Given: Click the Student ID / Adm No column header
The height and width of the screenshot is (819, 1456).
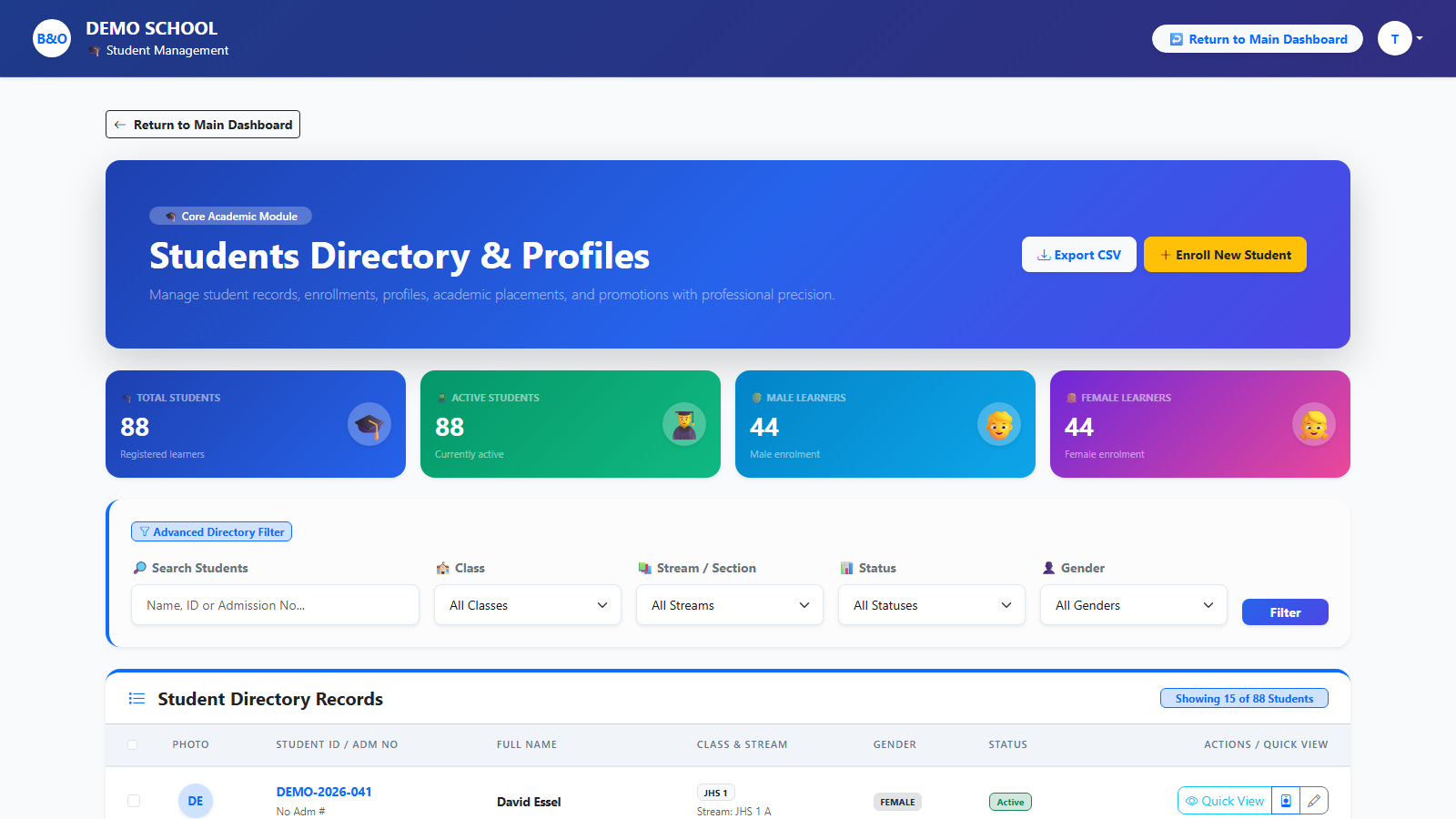Looking at the screenshot, I should pos(337,744).
